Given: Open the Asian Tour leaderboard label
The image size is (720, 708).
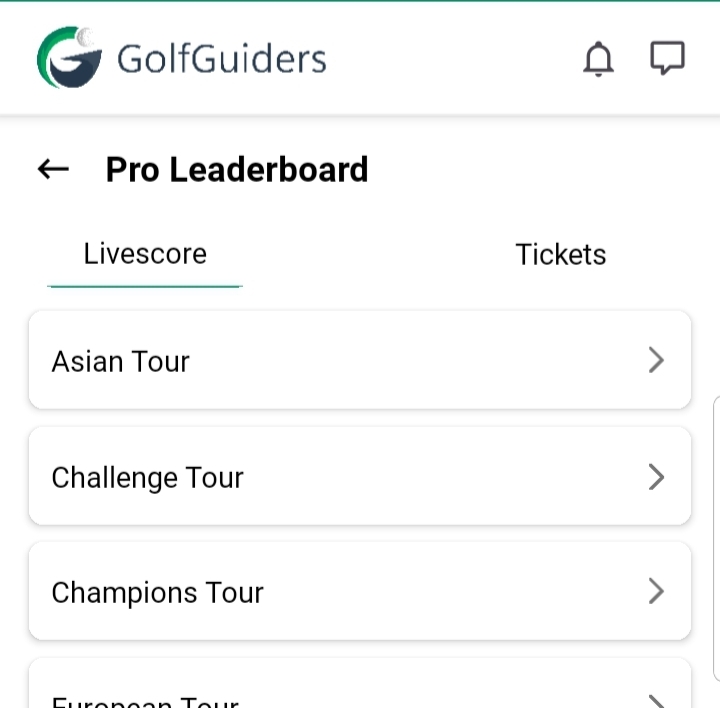Looking at the screenshot, I should tap(121, 361).
